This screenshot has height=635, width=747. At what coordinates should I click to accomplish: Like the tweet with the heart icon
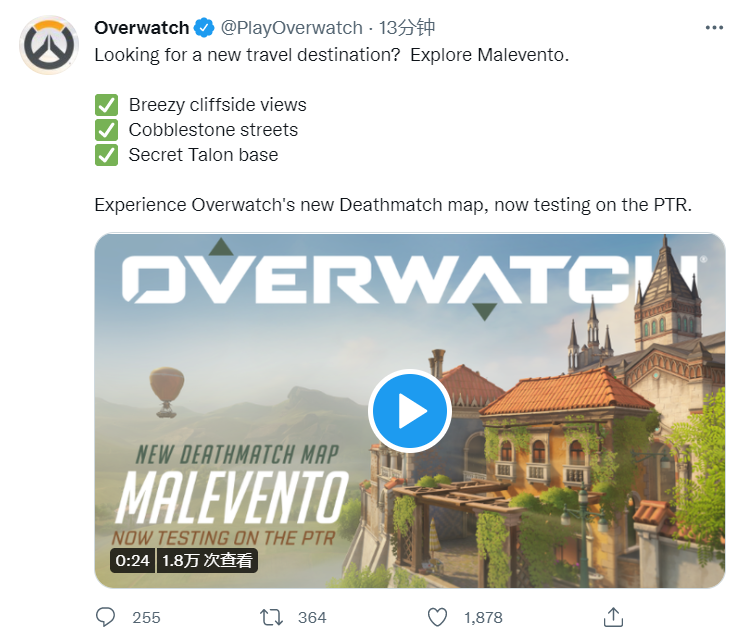pyautogui.click(x=437, y=617)
